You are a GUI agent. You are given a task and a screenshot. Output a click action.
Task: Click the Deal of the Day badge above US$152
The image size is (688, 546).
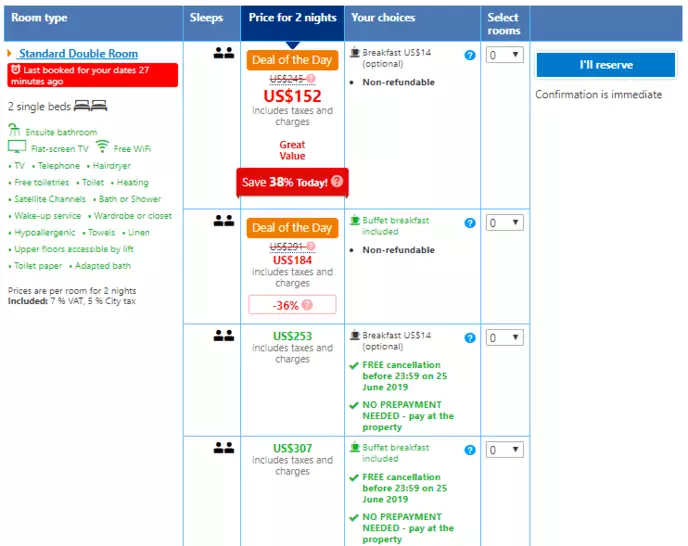pos(292,60)
